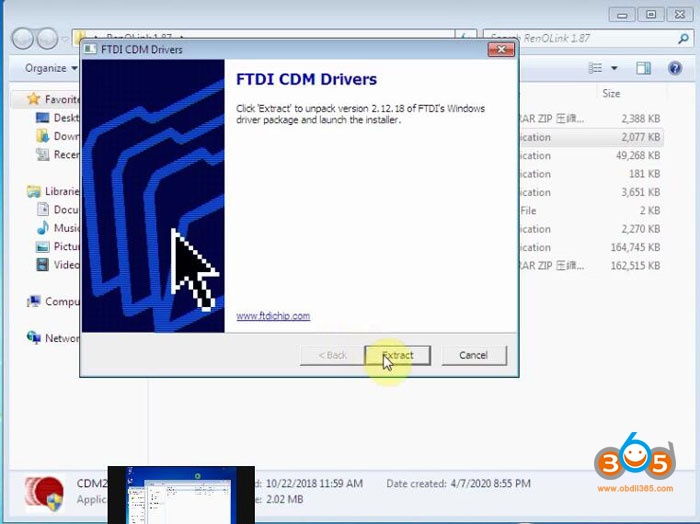
Task: Open the Videos library icon
Action: pyautogui.click(x=42, y=265)
